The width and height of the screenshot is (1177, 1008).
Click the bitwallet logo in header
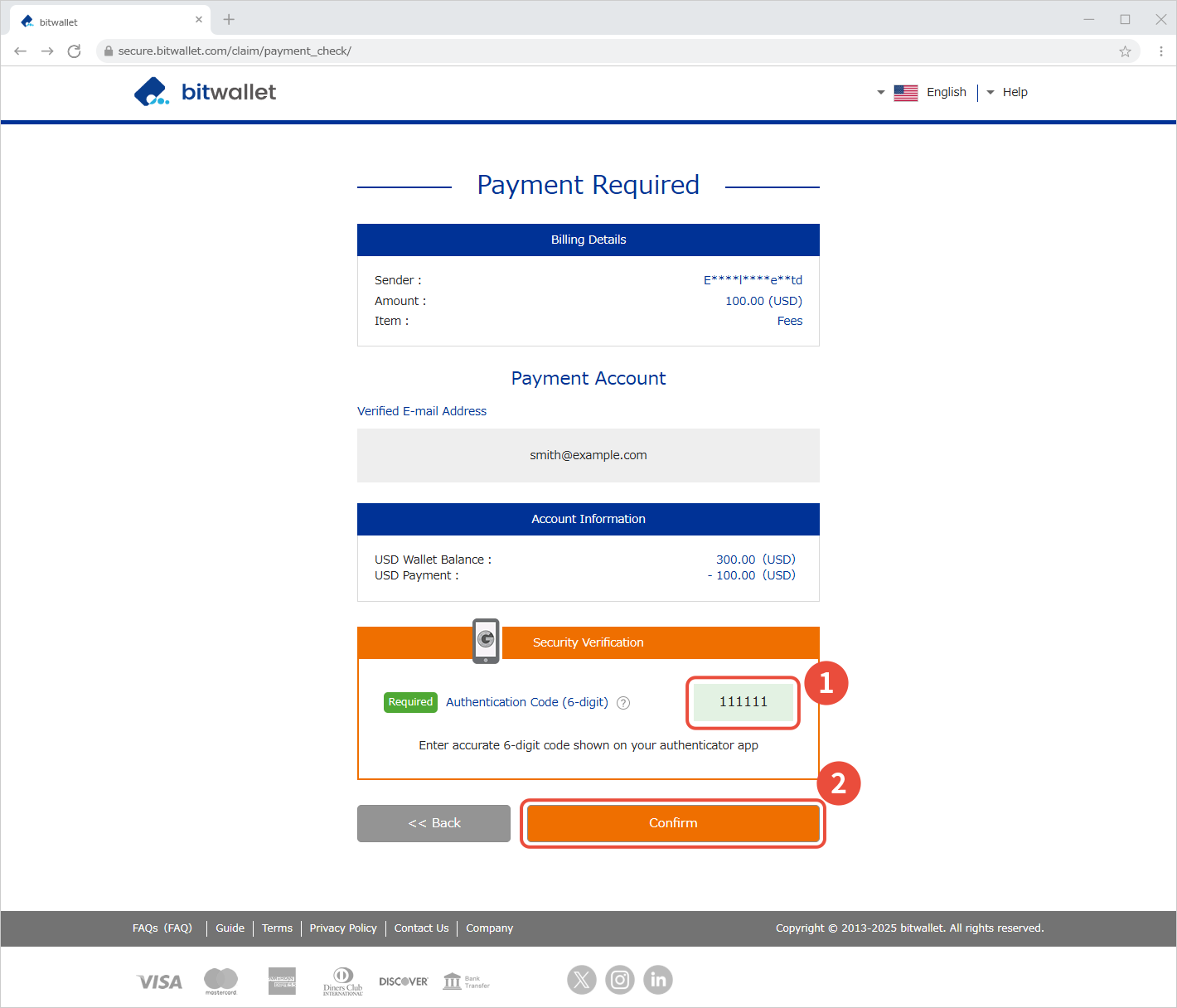point(206,92)
